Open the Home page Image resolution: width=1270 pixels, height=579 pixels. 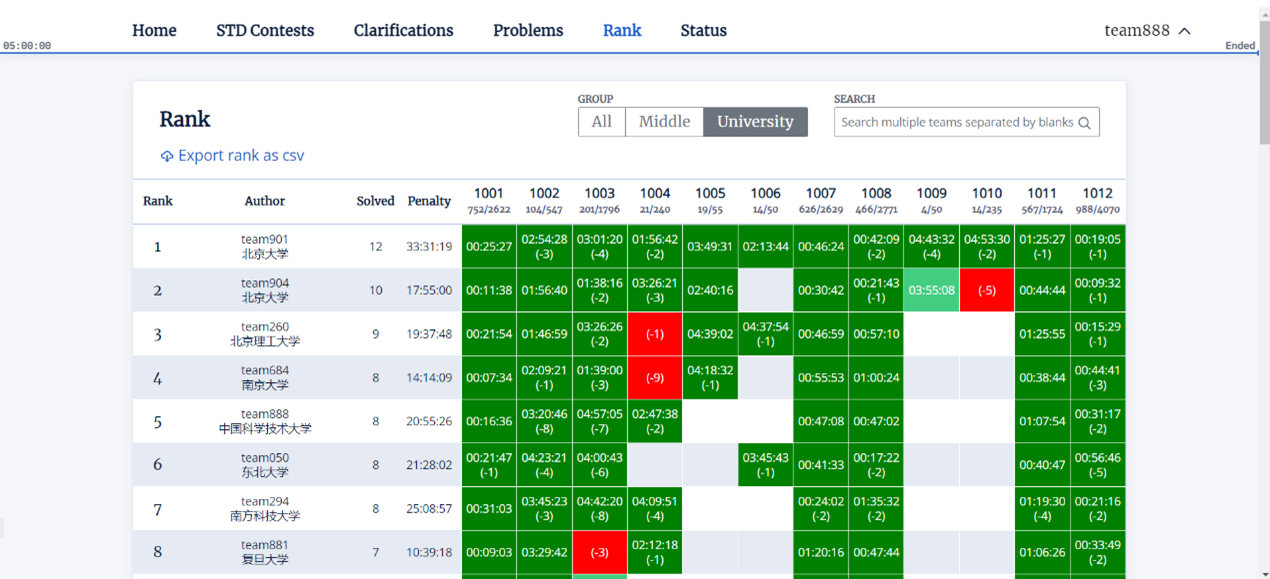[x=154, y=30]
